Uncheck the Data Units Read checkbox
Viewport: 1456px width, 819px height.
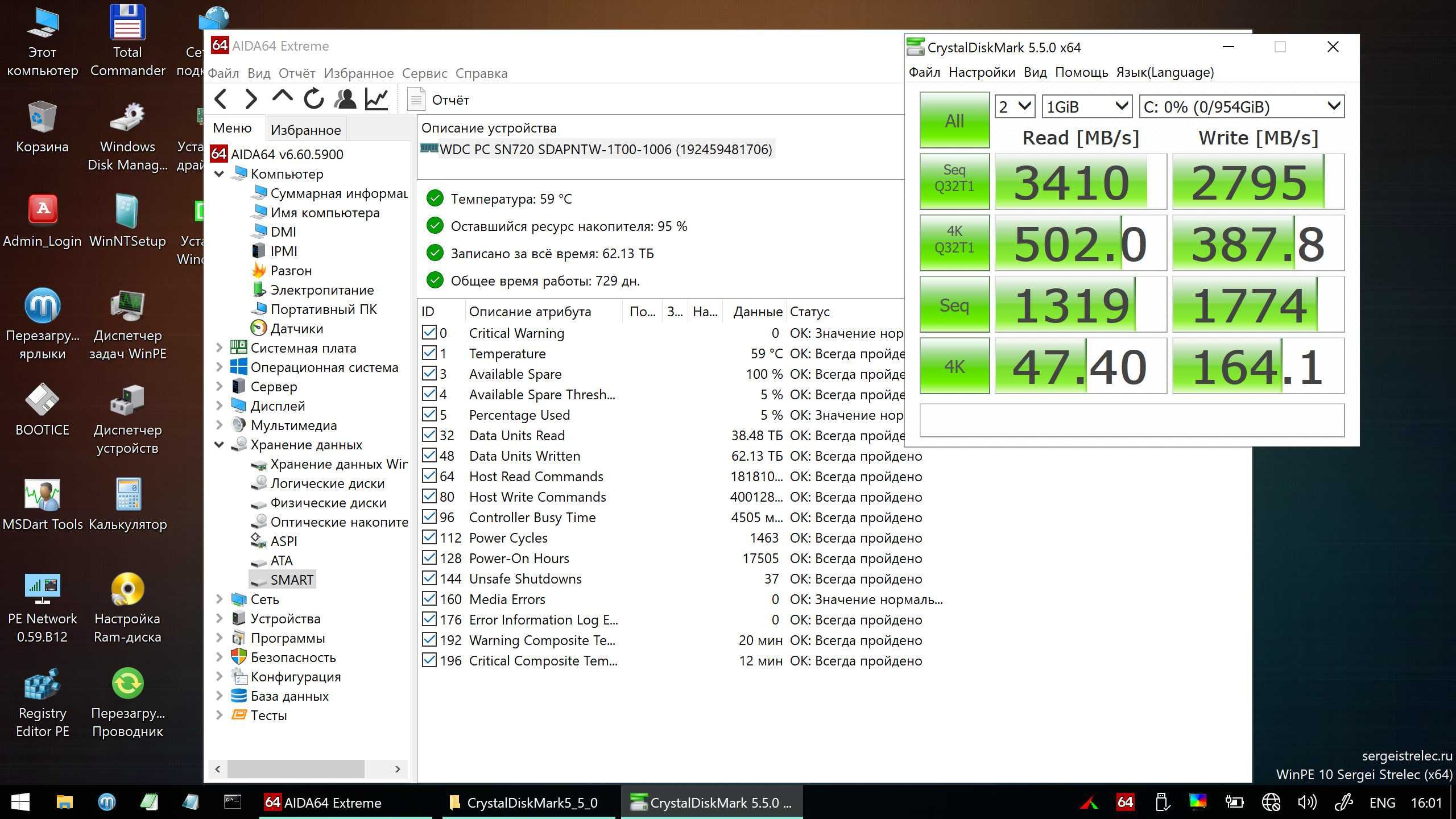coord(429,435)
